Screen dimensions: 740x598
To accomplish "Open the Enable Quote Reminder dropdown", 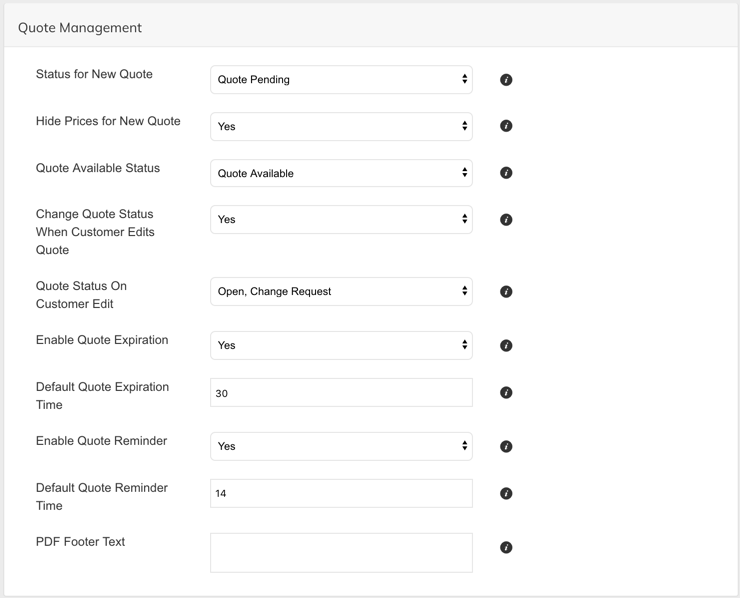I will (x=341, y=446).
